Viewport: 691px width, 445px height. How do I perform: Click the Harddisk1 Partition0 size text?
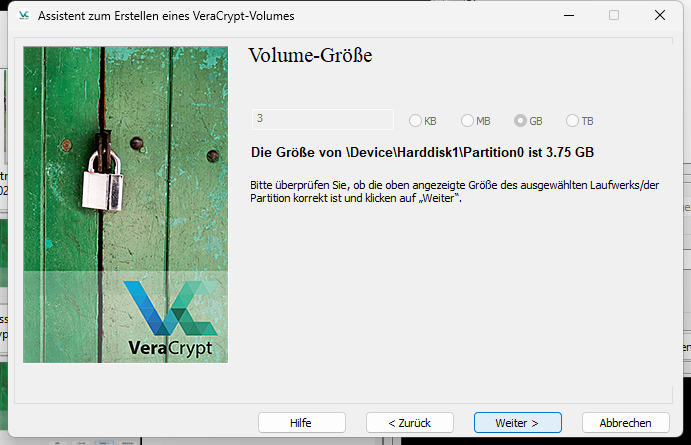(x=422, y=152)
